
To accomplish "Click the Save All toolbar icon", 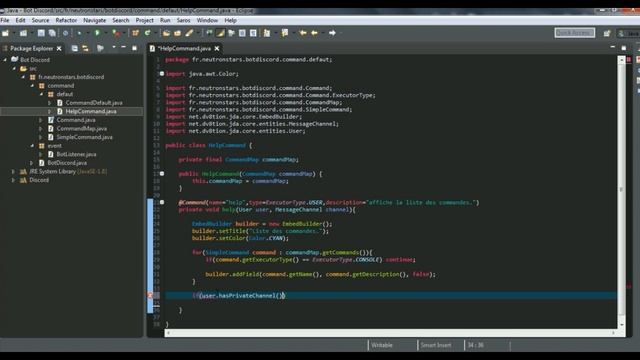I will pos(52,33).
